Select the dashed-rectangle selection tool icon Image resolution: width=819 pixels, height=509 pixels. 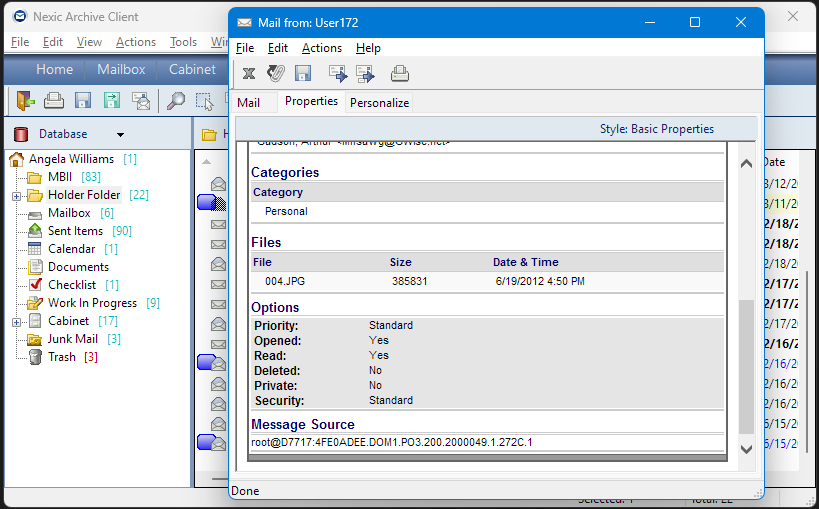[x=204, y=101]
